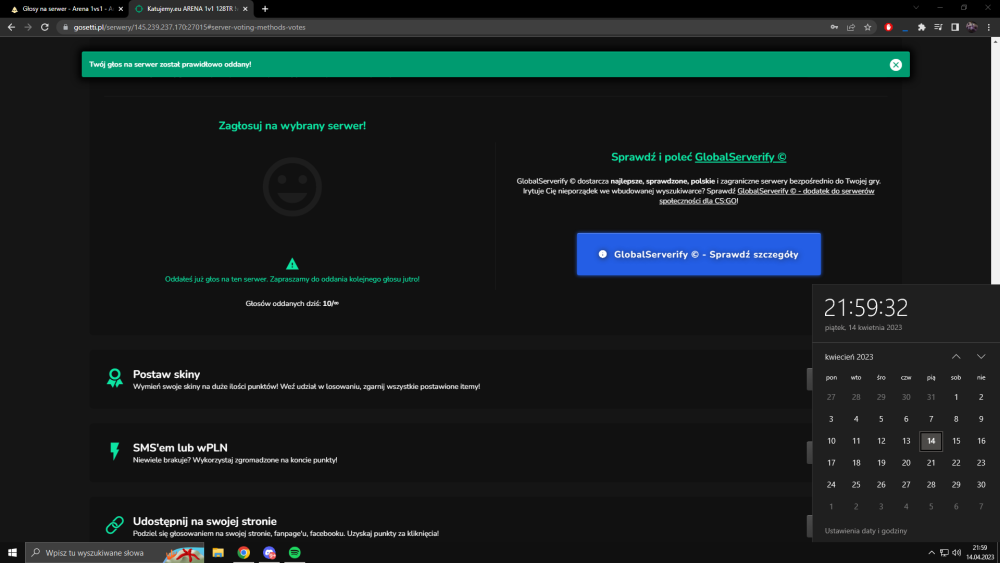Go to next month in calendar
This screenshot has width=1000, height=563.
(981, 356)
